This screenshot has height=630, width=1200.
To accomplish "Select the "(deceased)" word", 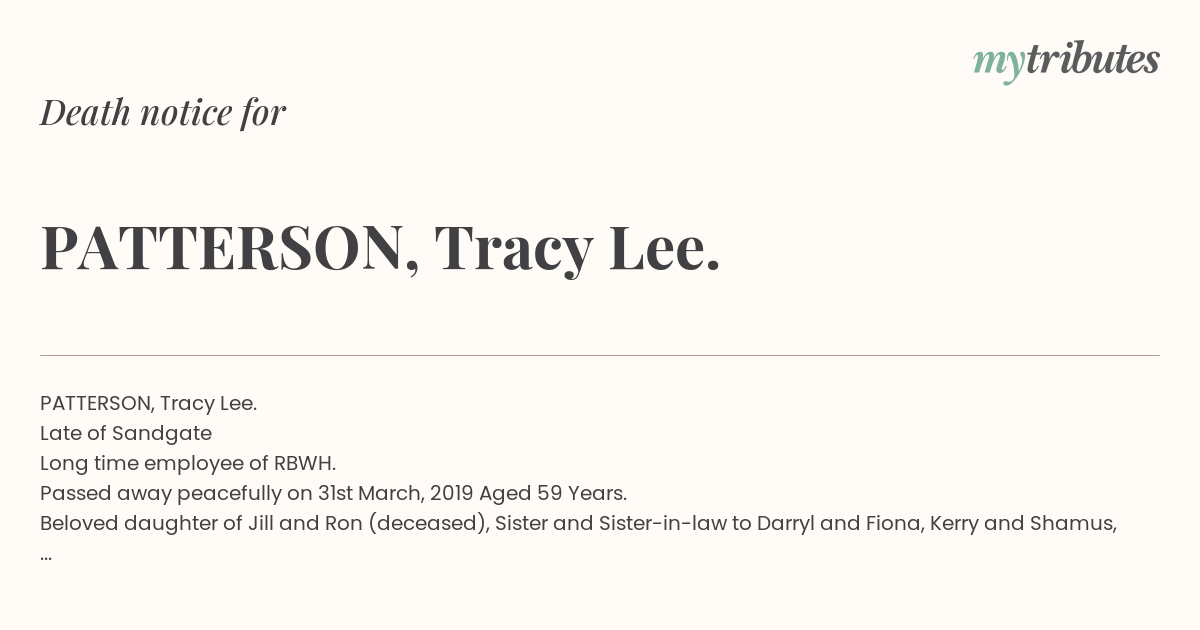I will pyautogui.click(x=428, y=524).
